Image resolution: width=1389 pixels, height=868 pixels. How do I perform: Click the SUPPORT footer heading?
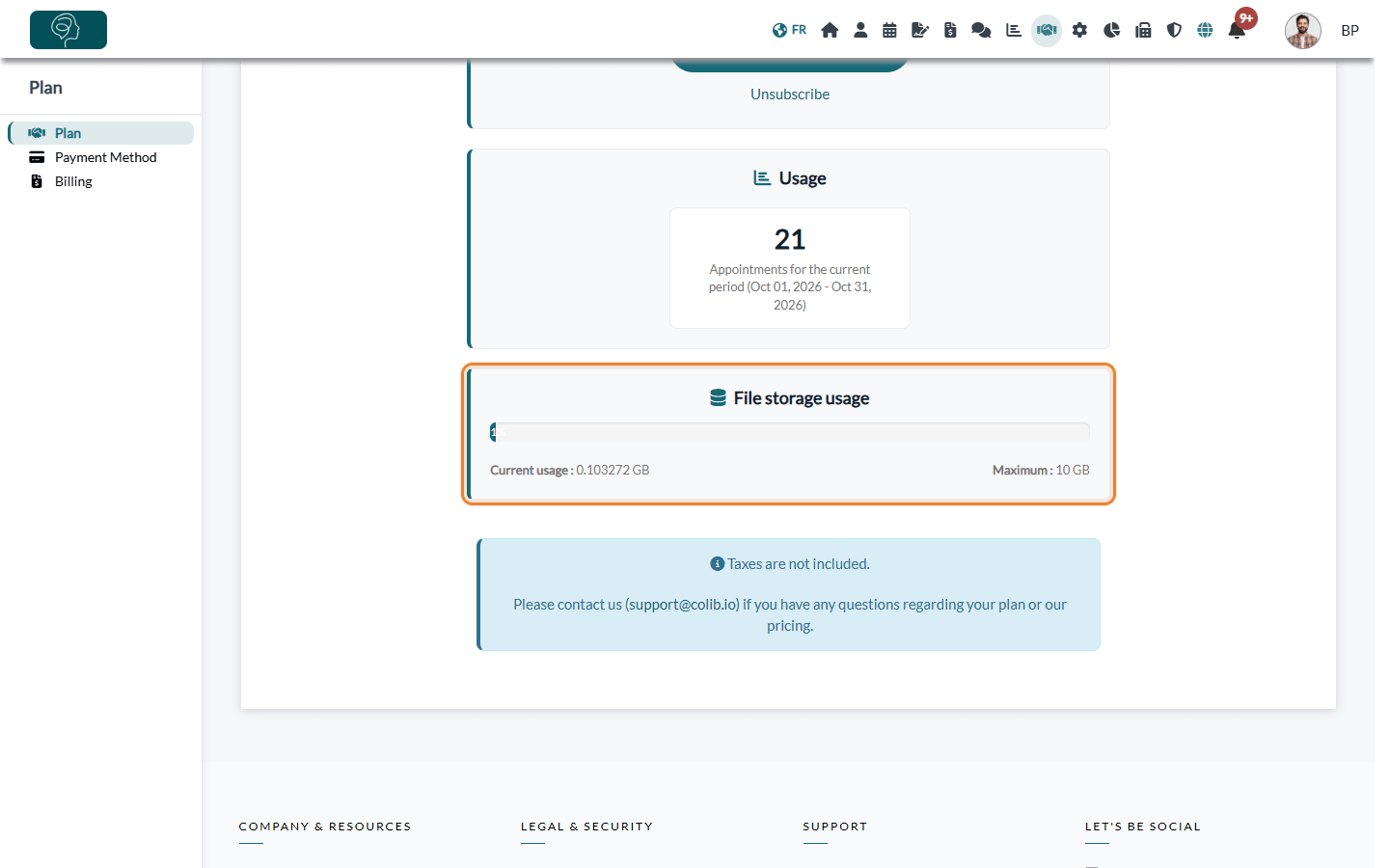[x=835, y=827]
